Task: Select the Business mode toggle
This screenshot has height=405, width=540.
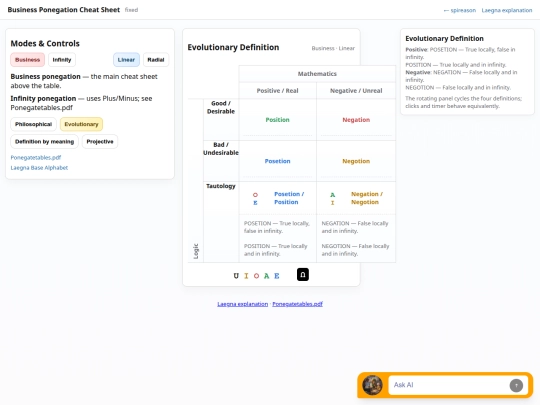Action: pyautogui.click(x=28, y=60)
